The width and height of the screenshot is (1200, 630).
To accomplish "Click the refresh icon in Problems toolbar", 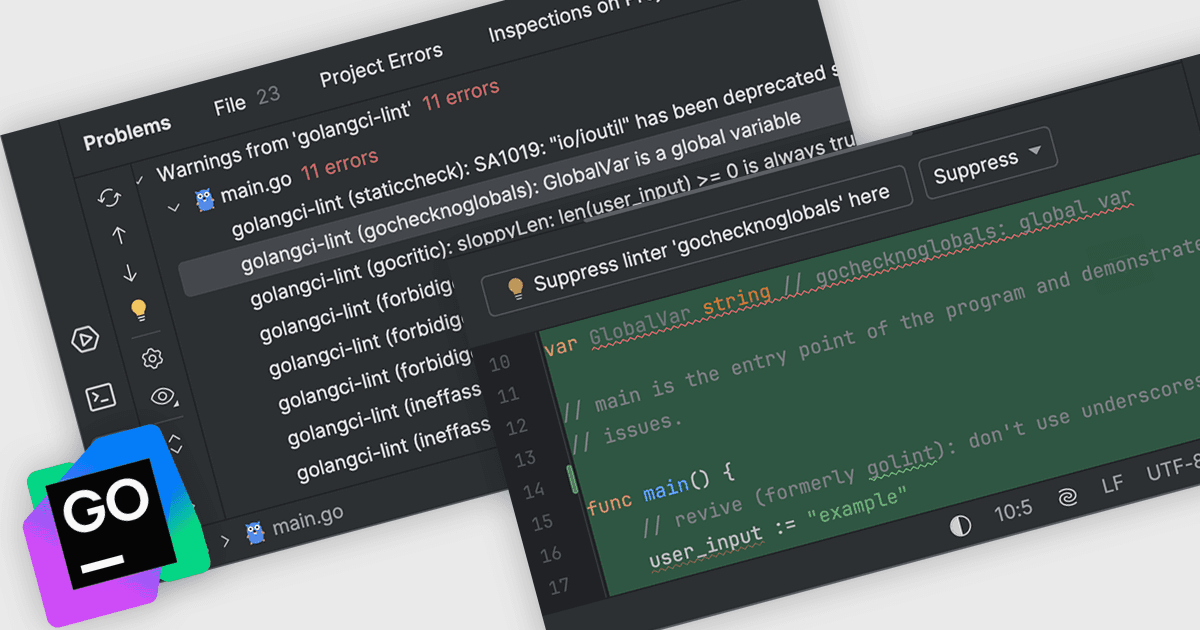I will pyautogui.click(x=109, y=198).
